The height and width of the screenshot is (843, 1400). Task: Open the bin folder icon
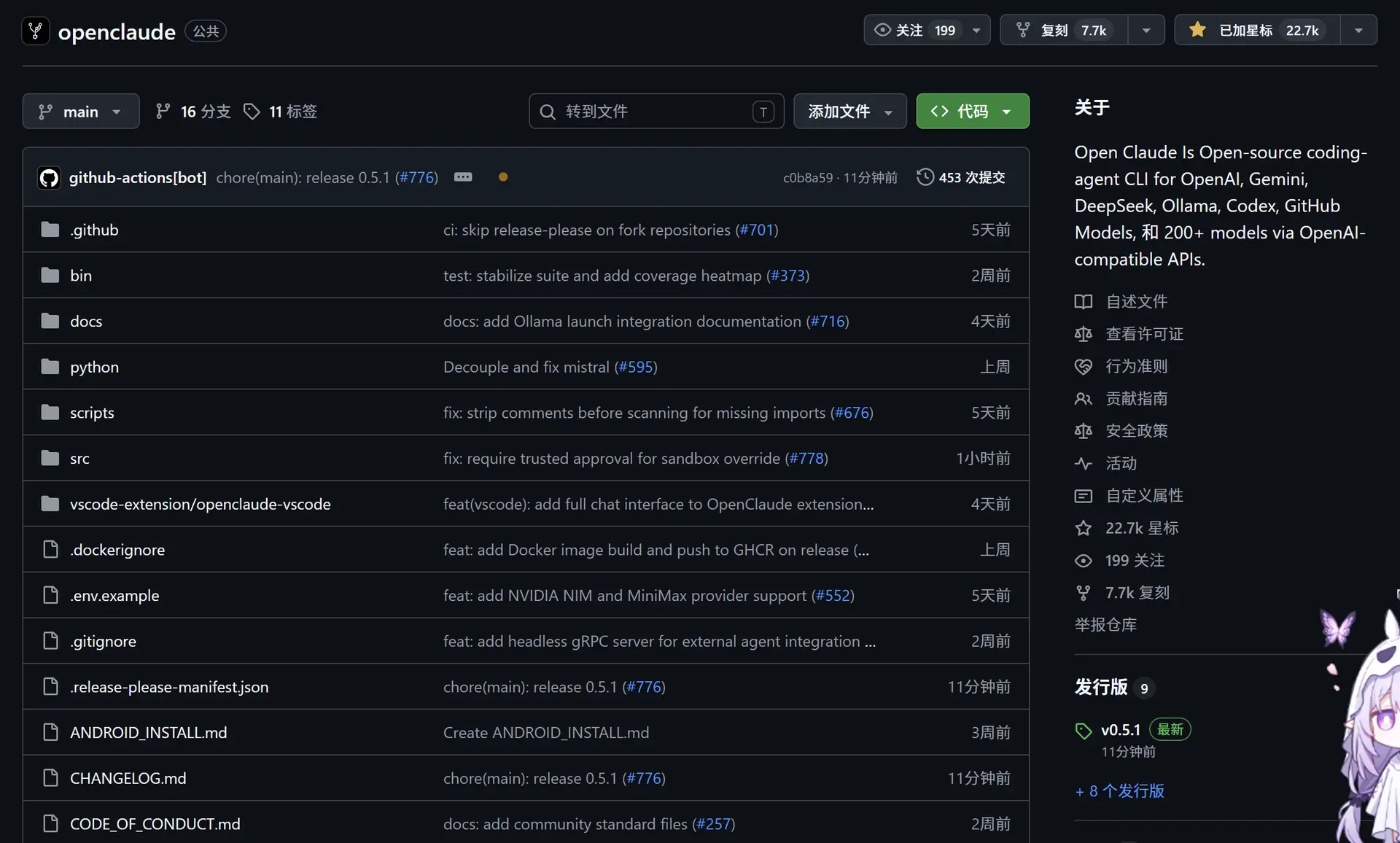coord(50,275)
